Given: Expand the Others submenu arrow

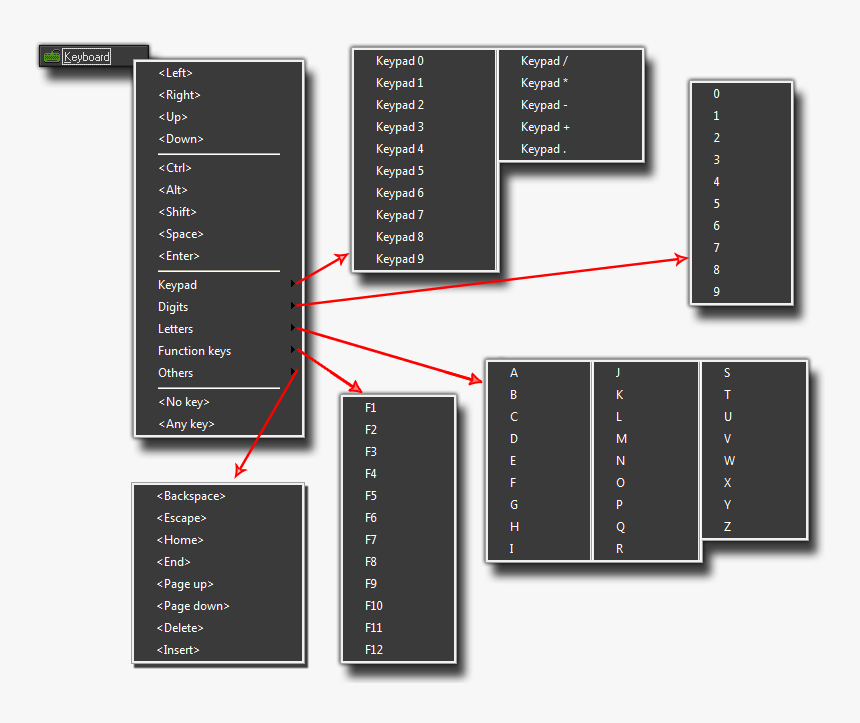Looking at the screenshot, I should pos(292,372).
